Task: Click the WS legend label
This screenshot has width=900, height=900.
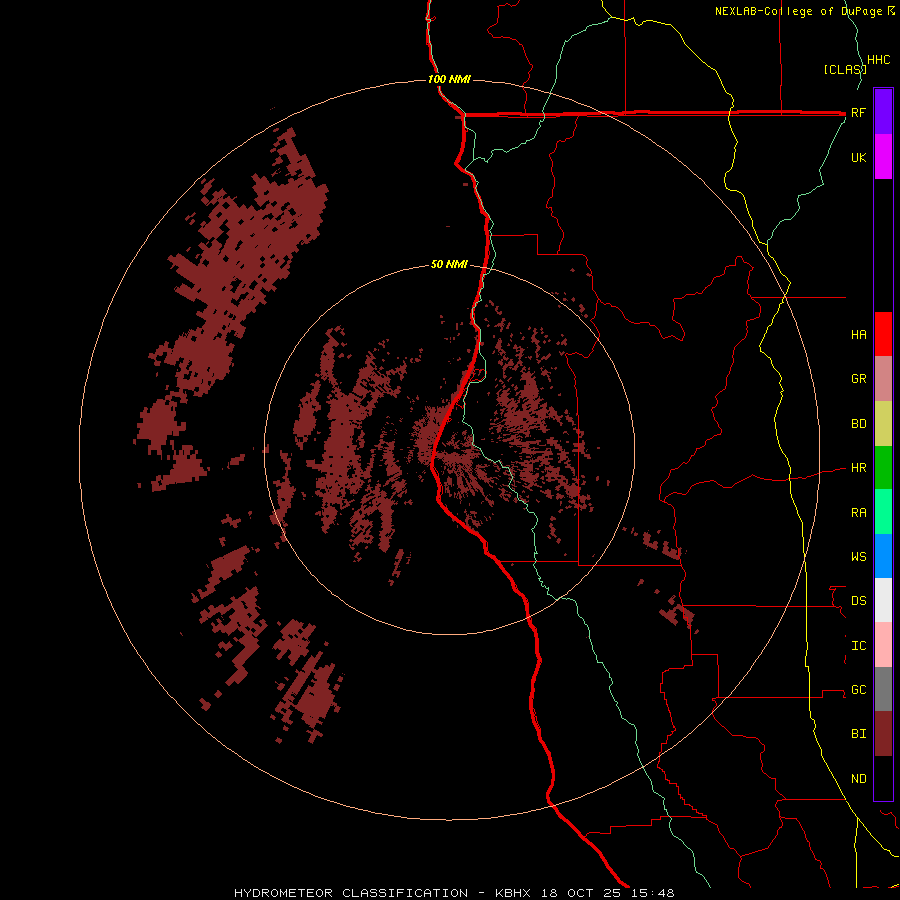Action: click(859, 557)
